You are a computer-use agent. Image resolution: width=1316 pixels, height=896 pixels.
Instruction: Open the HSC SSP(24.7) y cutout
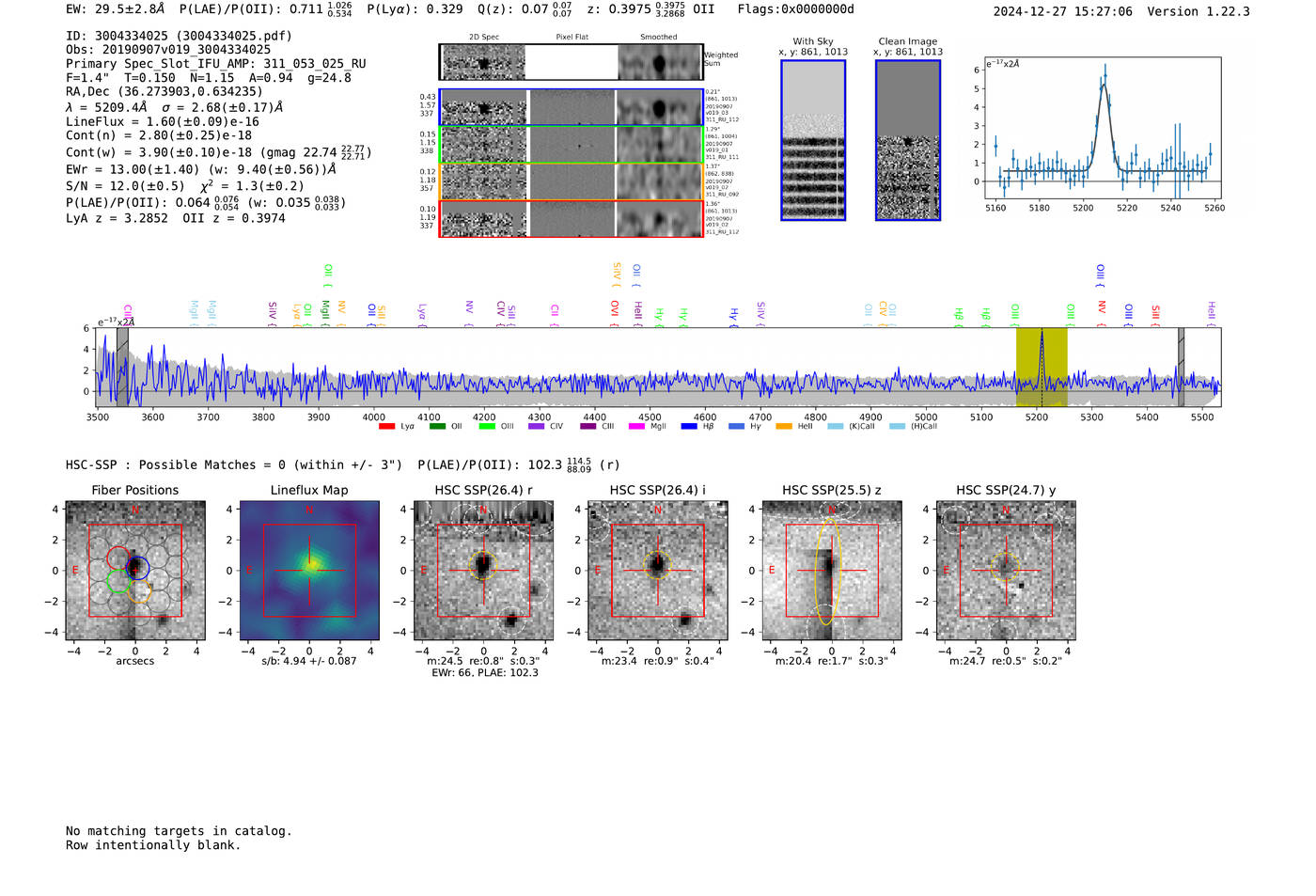(x=1006, y=570)
